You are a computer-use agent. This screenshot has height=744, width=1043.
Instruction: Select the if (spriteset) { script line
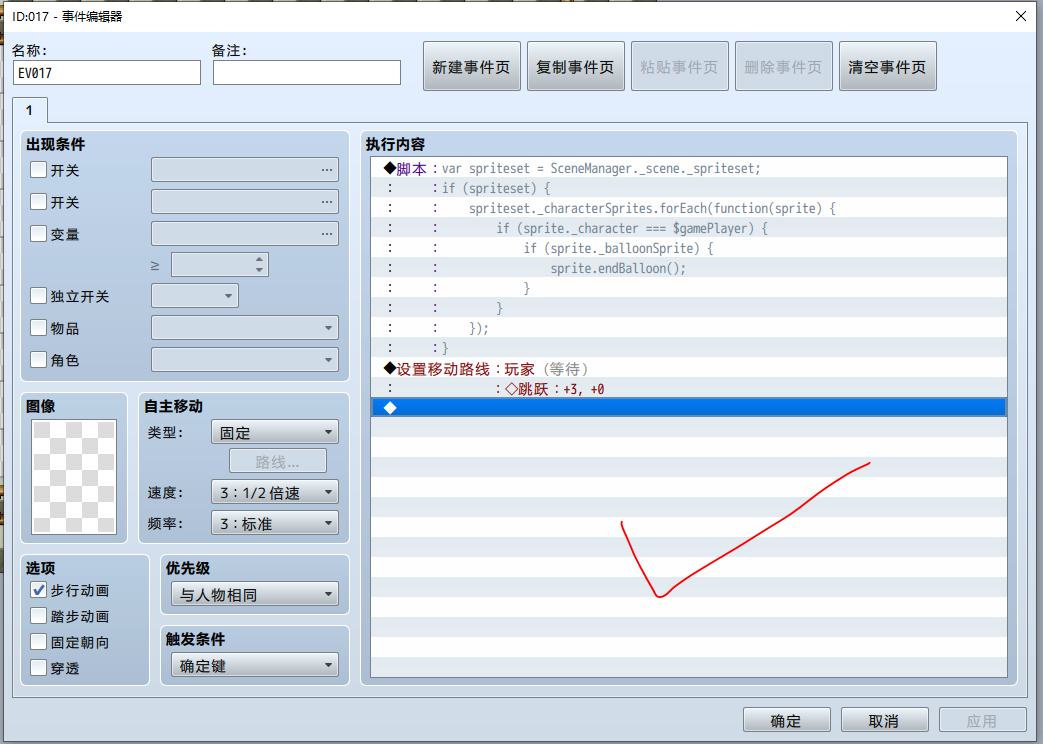tap(688, 188)
